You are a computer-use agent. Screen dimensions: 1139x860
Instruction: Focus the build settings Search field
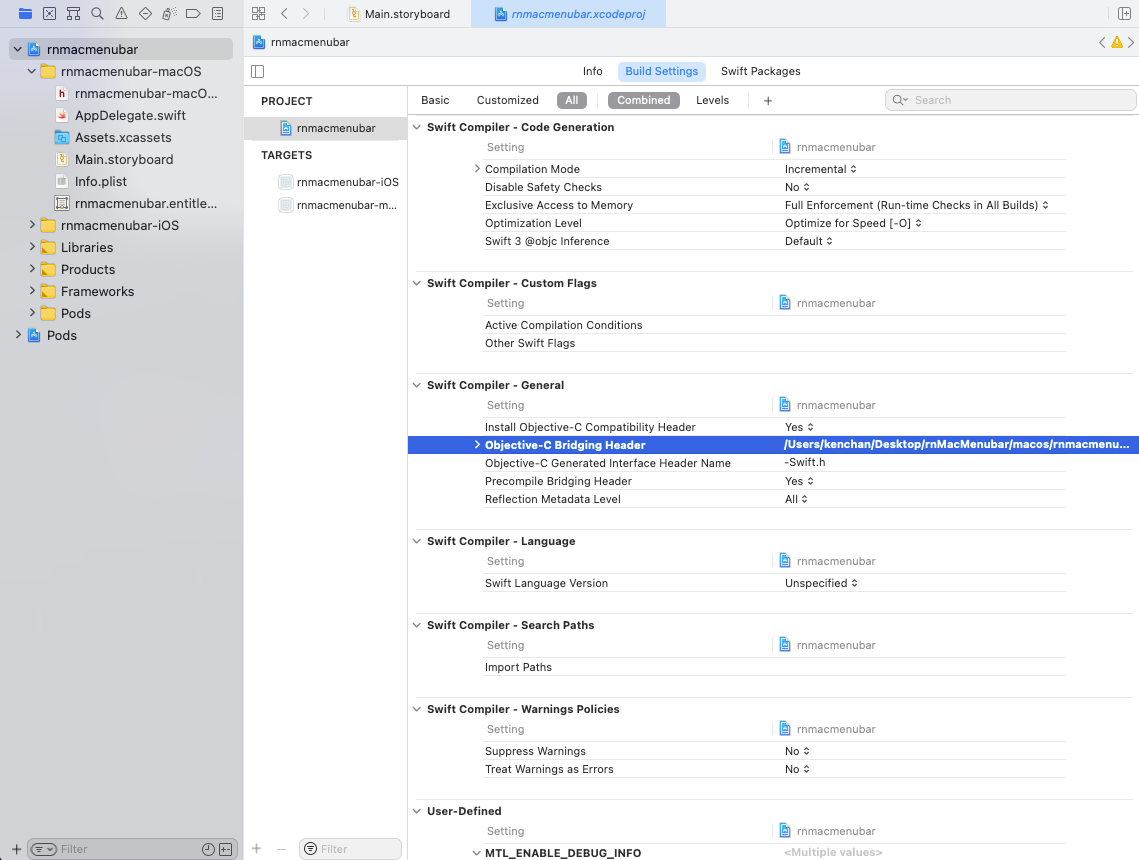pos(1010,100)
